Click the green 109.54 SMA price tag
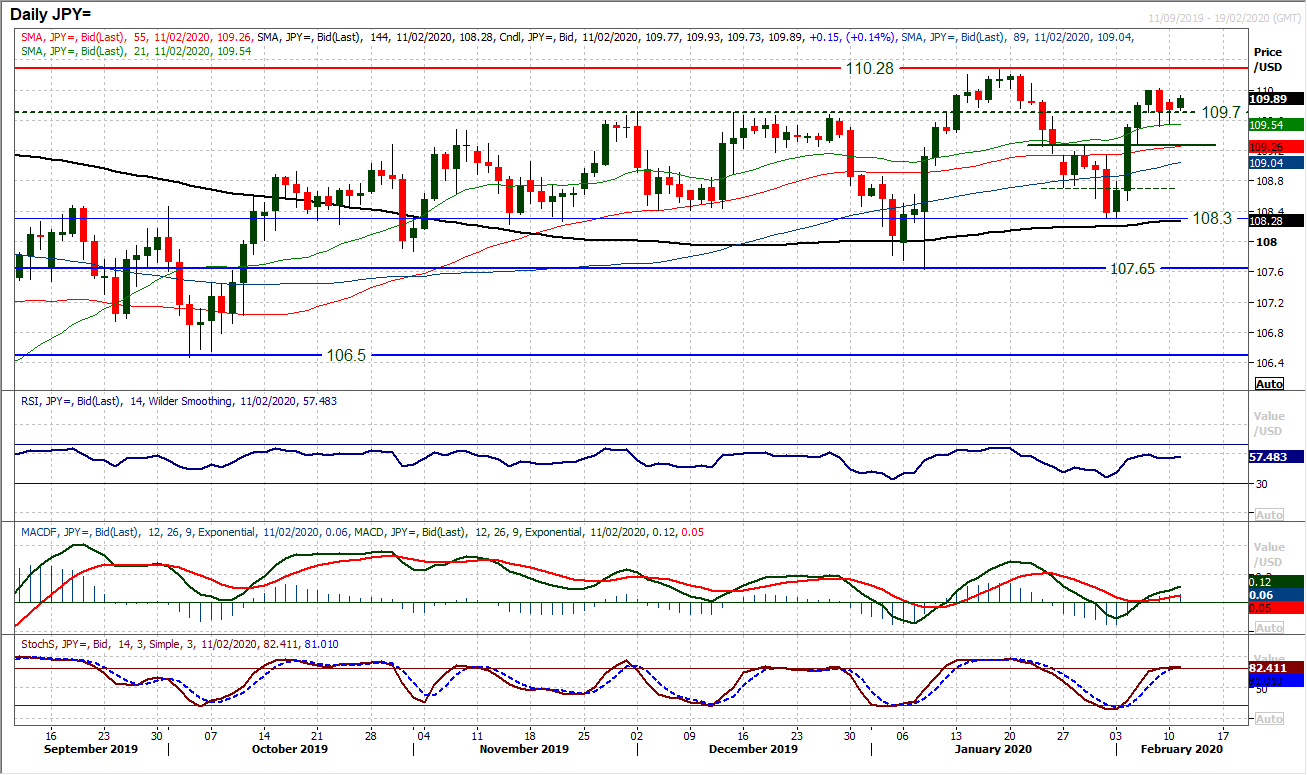This screenshot has height=775, width=1307. (1276, 125)
